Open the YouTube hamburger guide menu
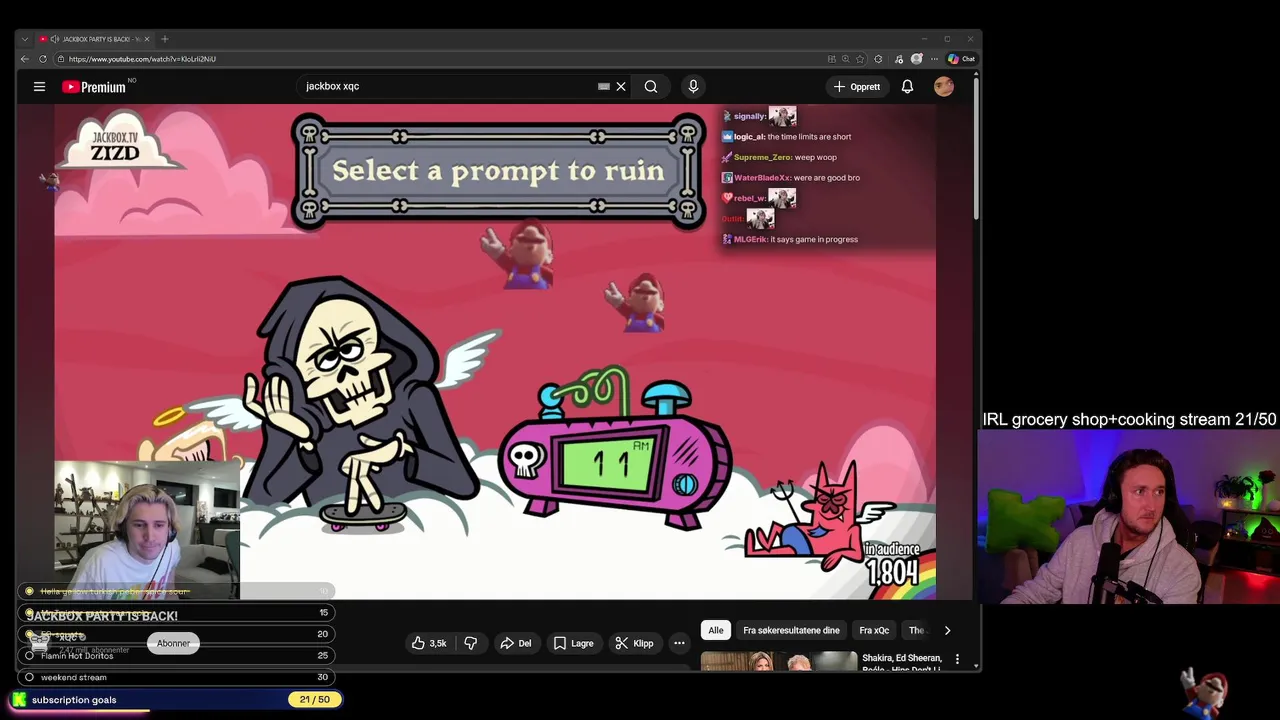 pyautogui.click(x=39, y=87)
